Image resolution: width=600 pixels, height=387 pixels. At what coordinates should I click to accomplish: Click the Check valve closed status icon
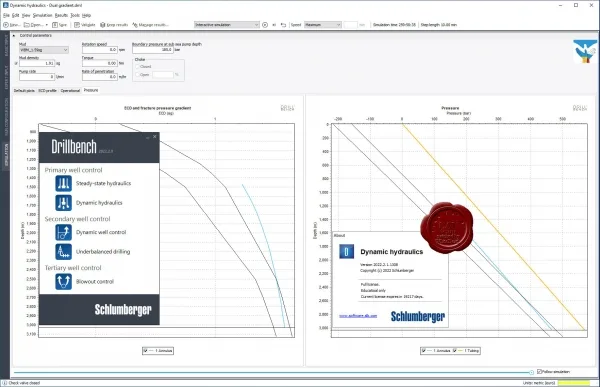(5, 383)
